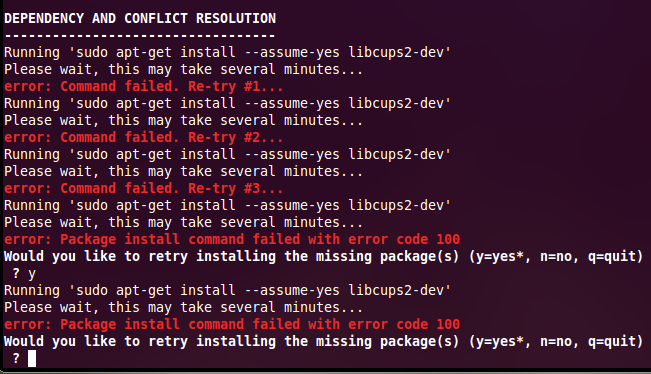Click last 'Would you like to retry' prompt

point(323,342)
